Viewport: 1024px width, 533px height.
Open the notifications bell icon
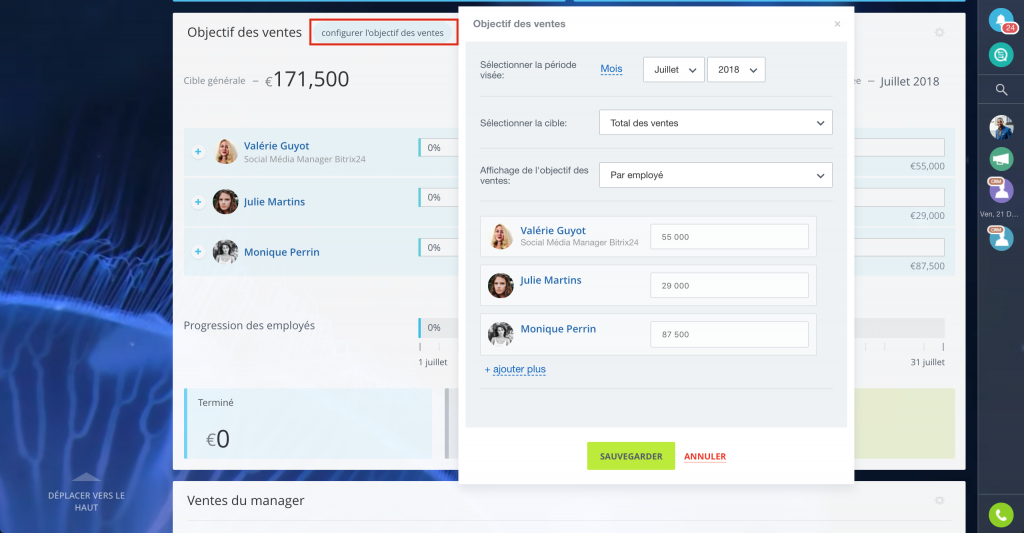[999, 20]
